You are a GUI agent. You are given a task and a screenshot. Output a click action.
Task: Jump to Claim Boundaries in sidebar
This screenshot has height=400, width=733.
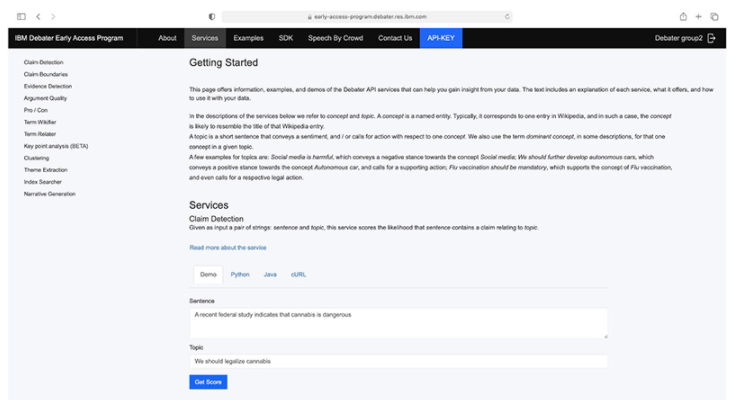coord(46,74)
